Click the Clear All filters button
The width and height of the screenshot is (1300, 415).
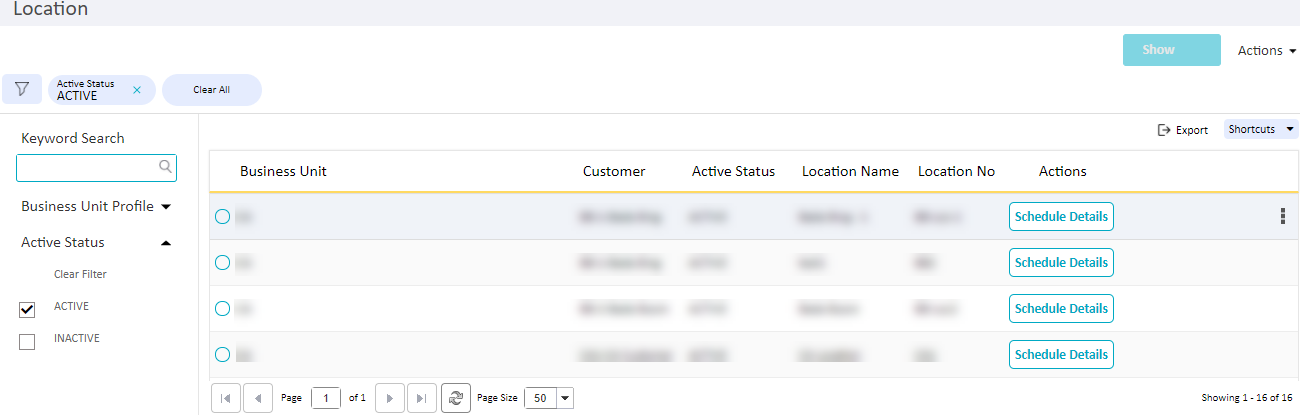pos(211,90)
